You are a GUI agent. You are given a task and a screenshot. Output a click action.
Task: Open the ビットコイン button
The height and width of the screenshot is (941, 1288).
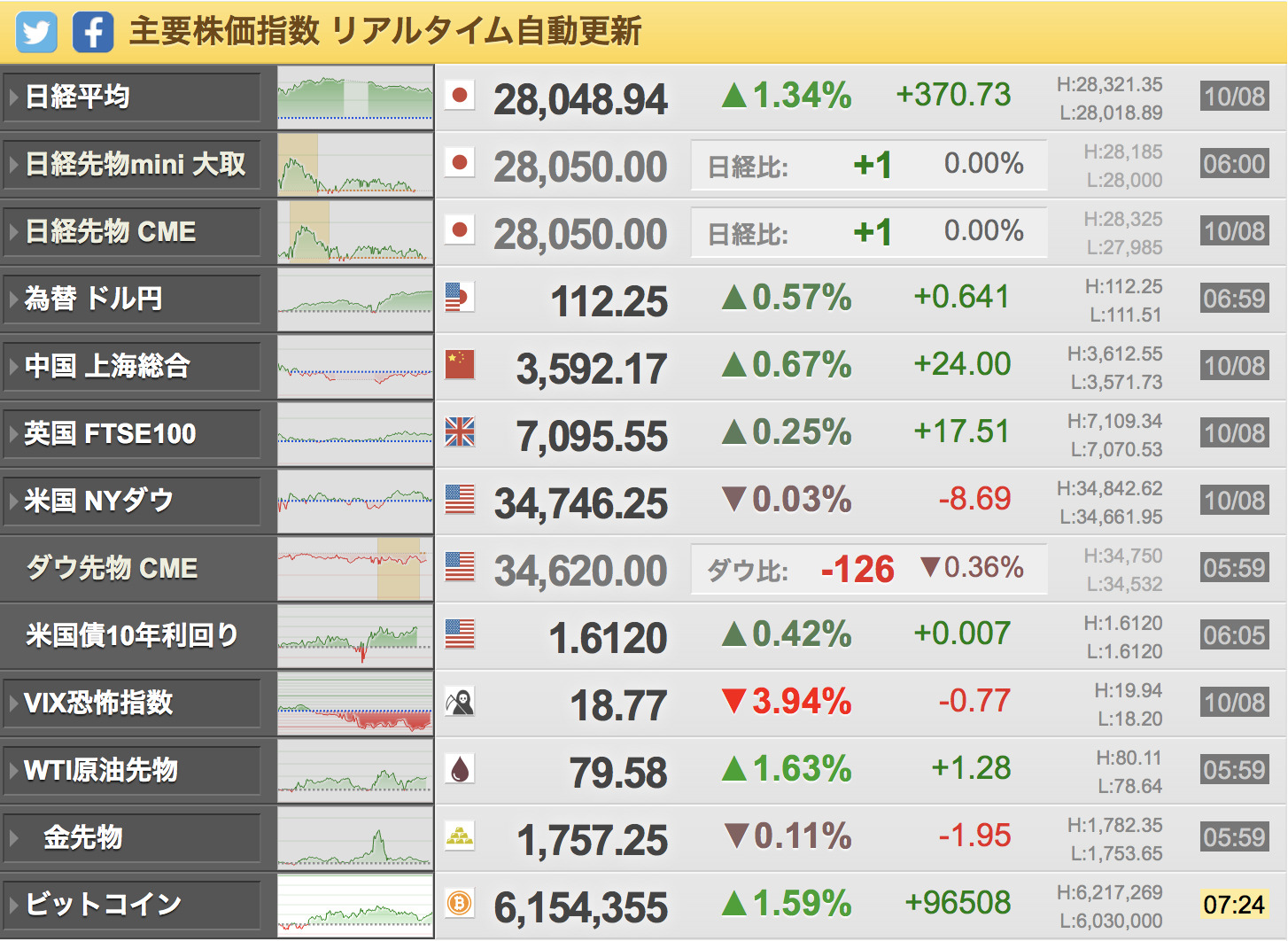[x=132, y=905]
